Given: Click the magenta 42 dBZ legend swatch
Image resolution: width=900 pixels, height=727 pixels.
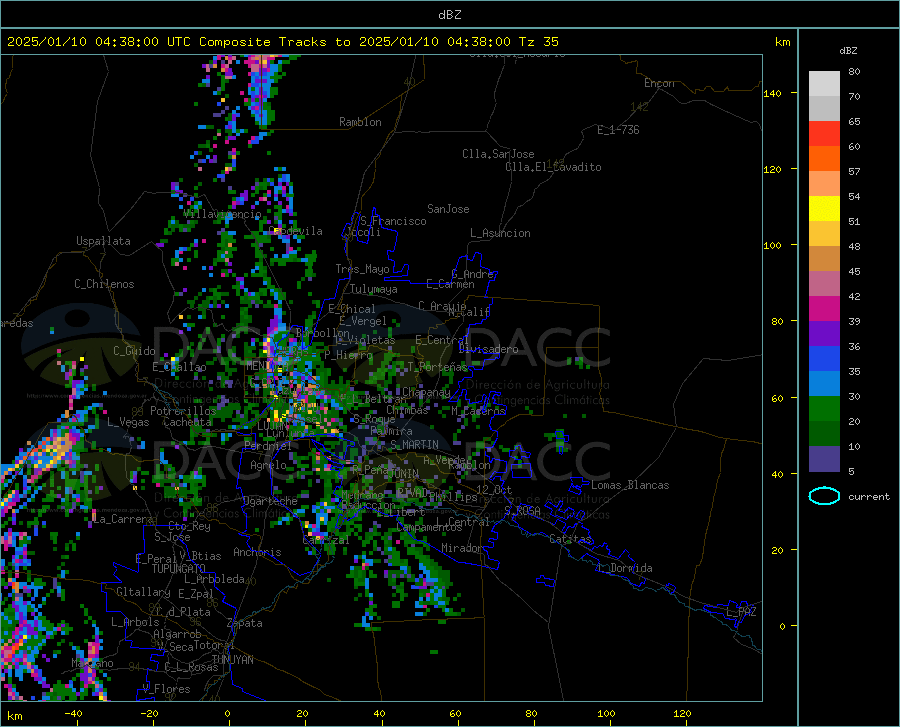Looking at the screenshot, I should [824, 308].
